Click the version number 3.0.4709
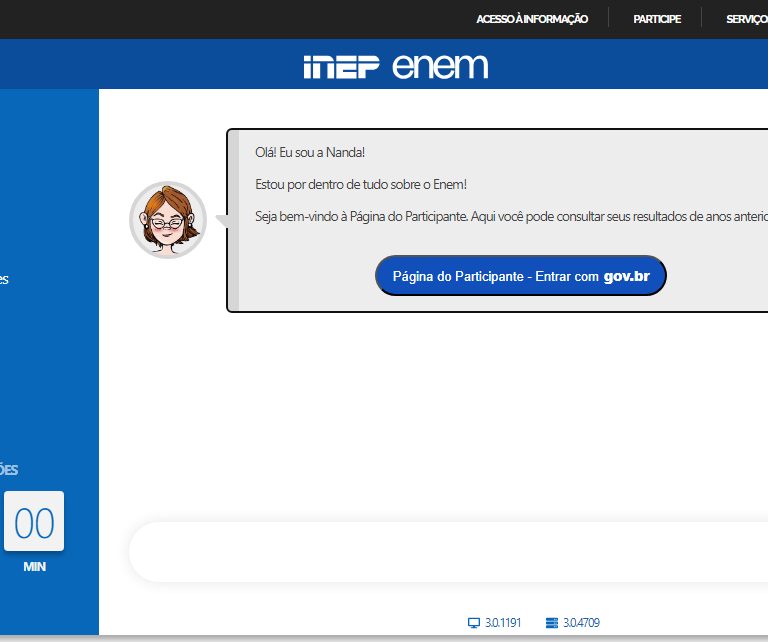Viewport: 768px width, 642px height. (581, 623)
